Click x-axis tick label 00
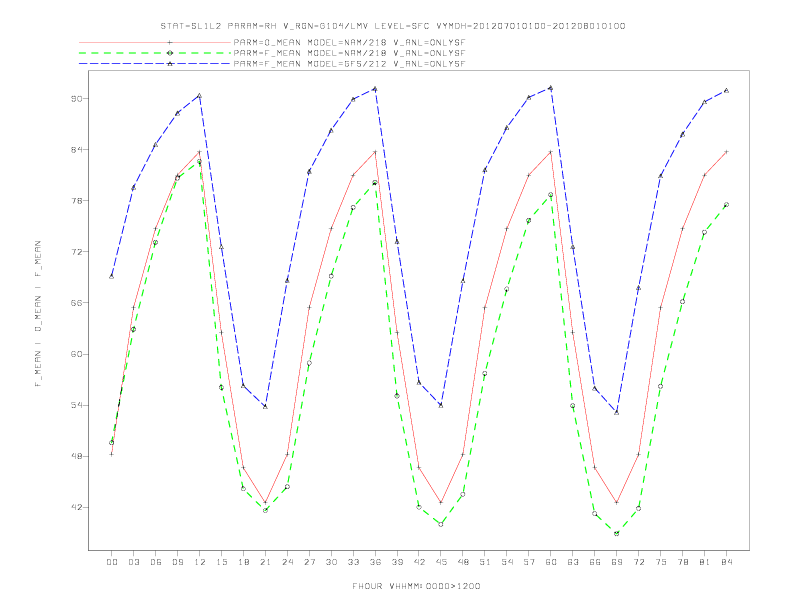 pyautogui.click(x=112, y=562)
